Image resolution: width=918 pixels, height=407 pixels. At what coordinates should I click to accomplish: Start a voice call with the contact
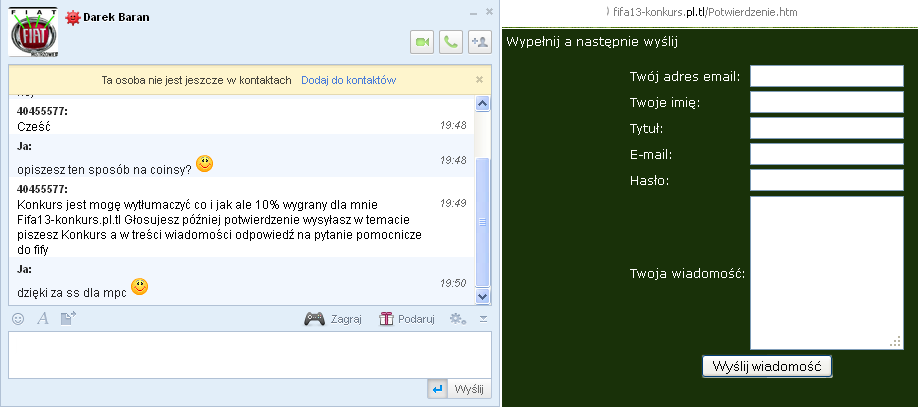pyautogui.click(x=450, y=42)
